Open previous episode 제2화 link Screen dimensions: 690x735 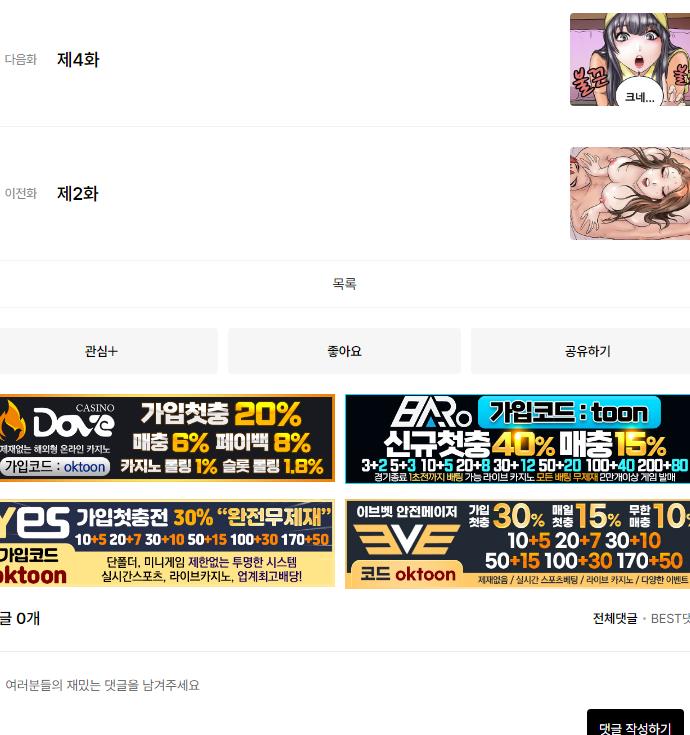tap(78, 194)
